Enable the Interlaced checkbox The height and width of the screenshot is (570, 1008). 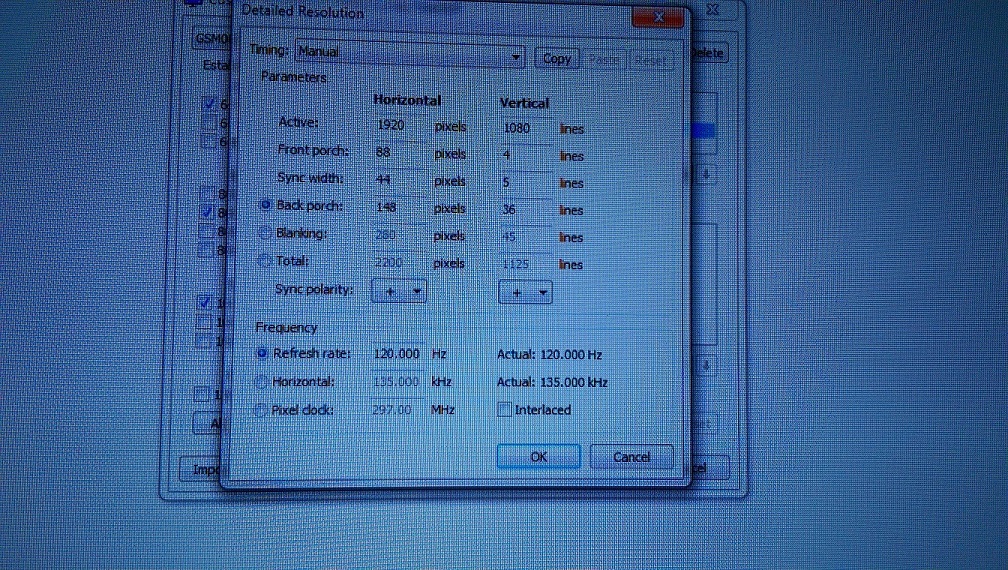(x=505, y=410)
